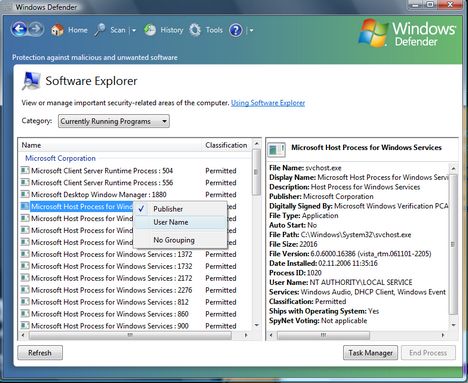This screenshot has height=383, width=468.
Task: Select Host Process for Windows Services : 860
Action: tap(110, 314)
